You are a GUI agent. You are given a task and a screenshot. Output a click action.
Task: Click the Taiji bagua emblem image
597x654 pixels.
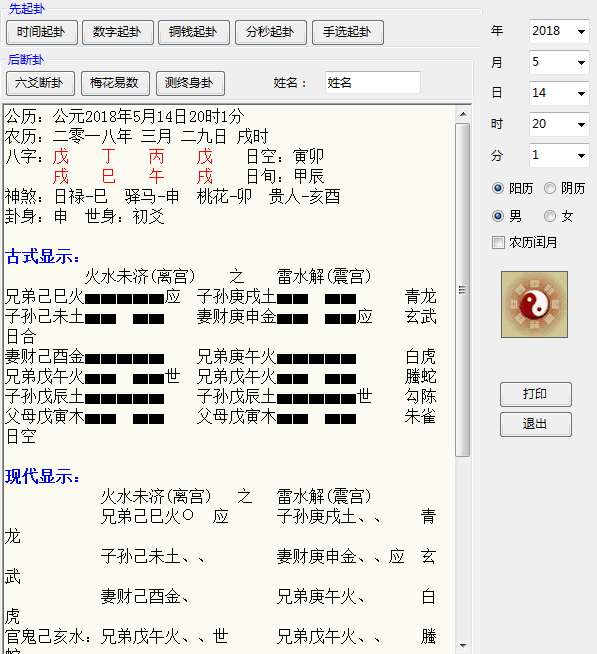click(x=534, y=304)
